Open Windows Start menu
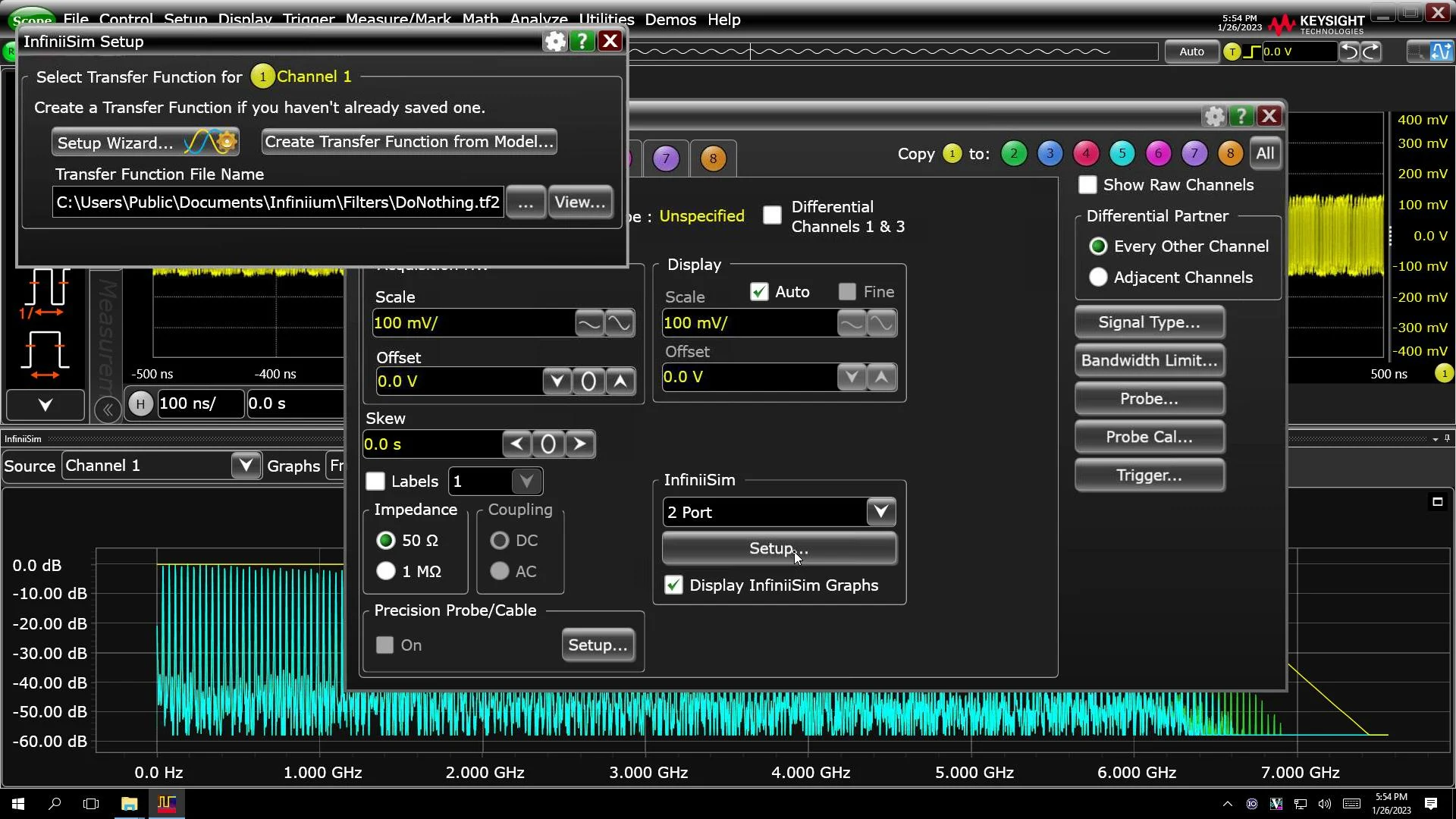The height and width of the screenshot is (819, 1456). (x=18, y=804)
